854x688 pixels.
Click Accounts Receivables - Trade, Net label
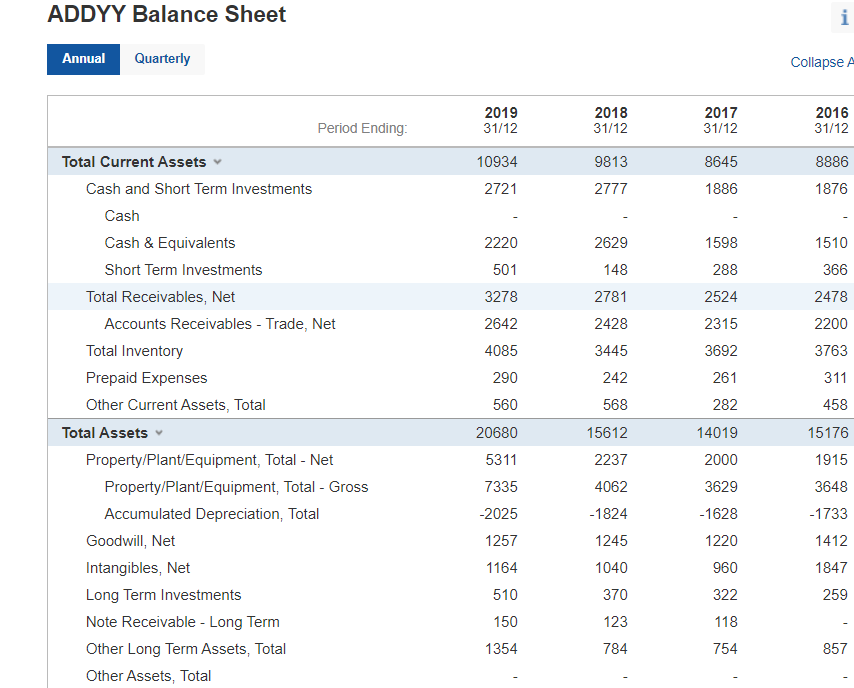(x=220, y=324)
